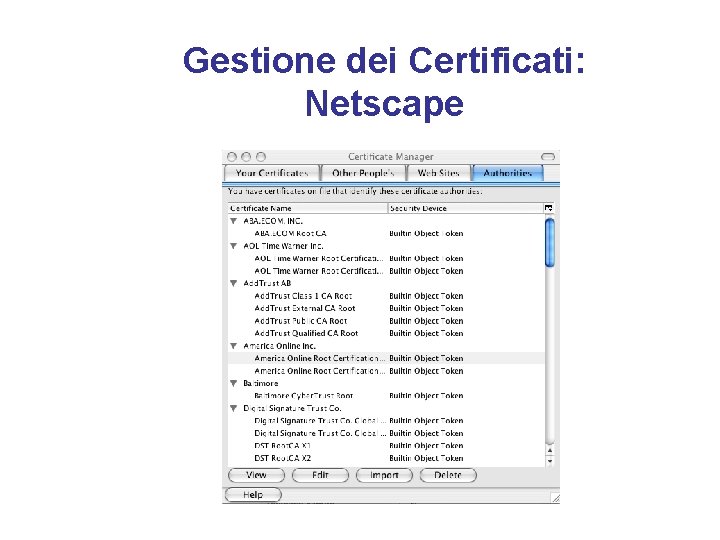Click Builtin Object Token for DST RootCA X2
The height and width of the screenshot is (540, 720).
[426, 458]
